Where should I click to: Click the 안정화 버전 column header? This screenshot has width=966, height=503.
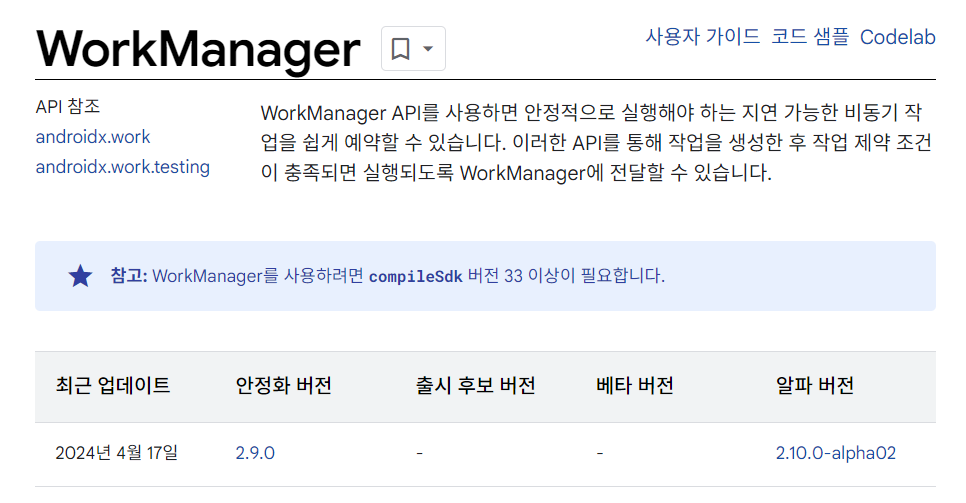(x=284, y=386)
